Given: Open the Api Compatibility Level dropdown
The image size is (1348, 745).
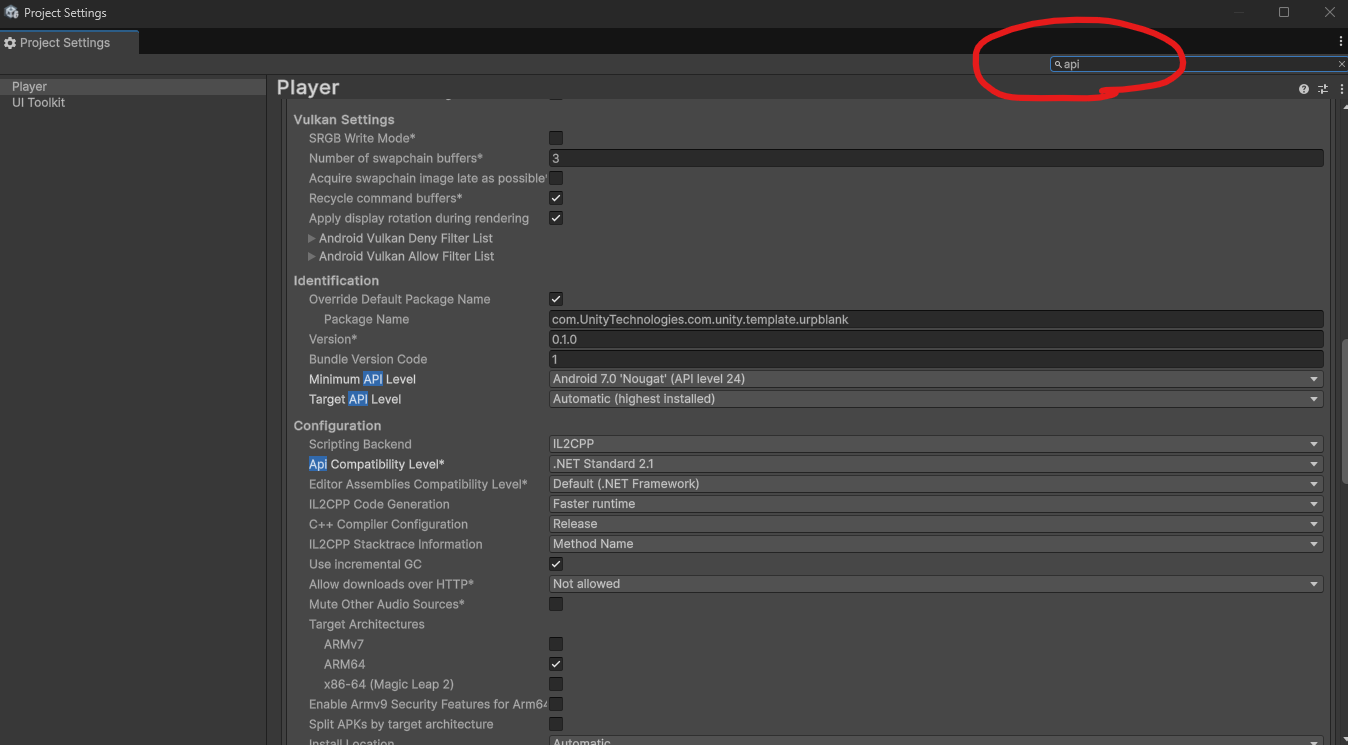Looking at the screenshot, I should [935, 464].
